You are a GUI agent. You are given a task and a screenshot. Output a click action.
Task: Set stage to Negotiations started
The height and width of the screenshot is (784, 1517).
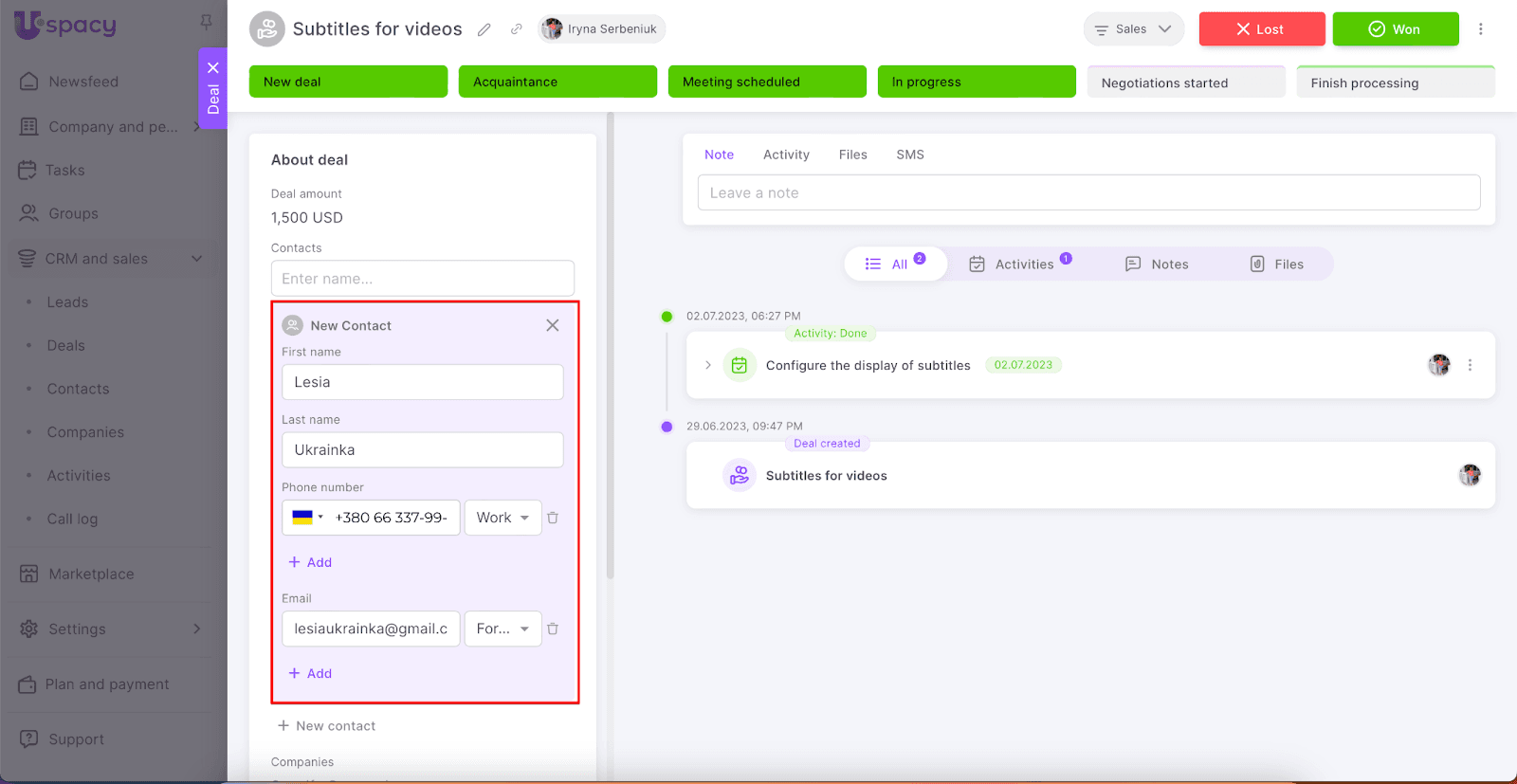click(1185, 82)
